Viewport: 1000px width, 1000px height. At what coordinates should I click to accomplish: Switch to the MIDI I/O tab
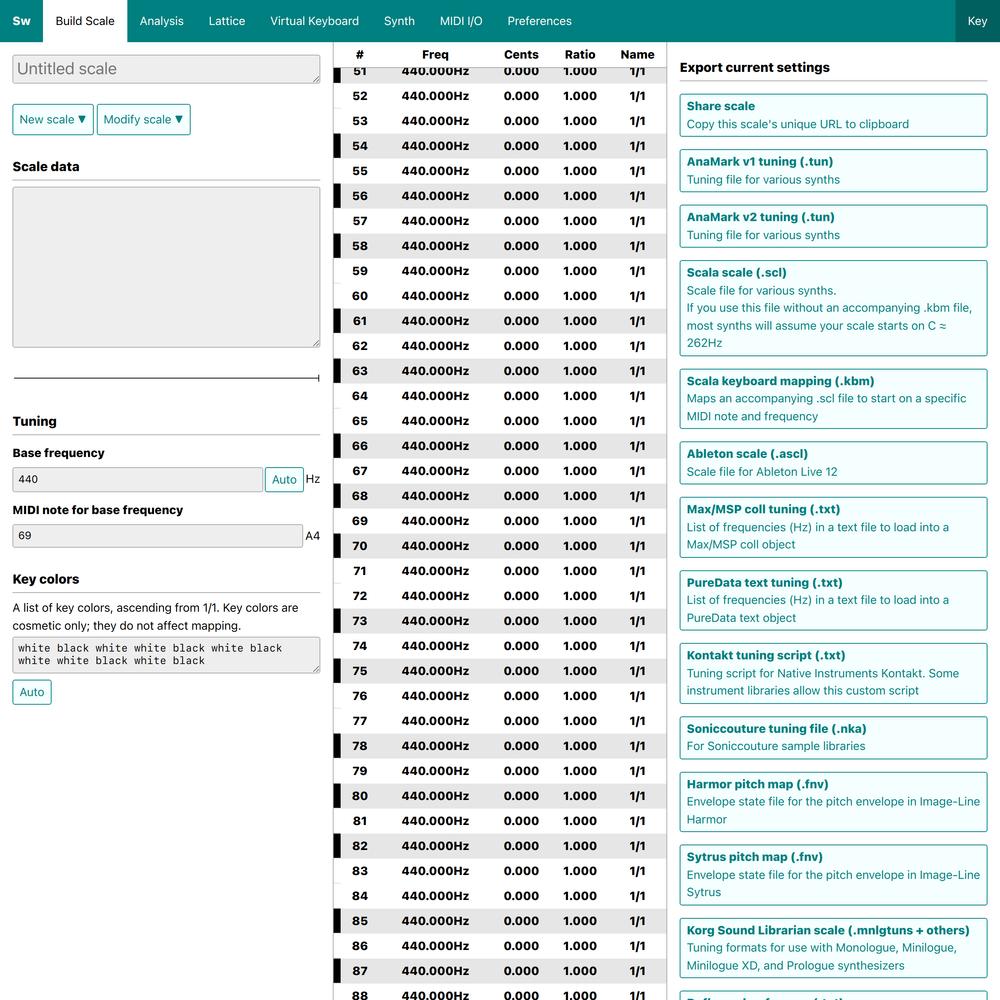[461, 21]
